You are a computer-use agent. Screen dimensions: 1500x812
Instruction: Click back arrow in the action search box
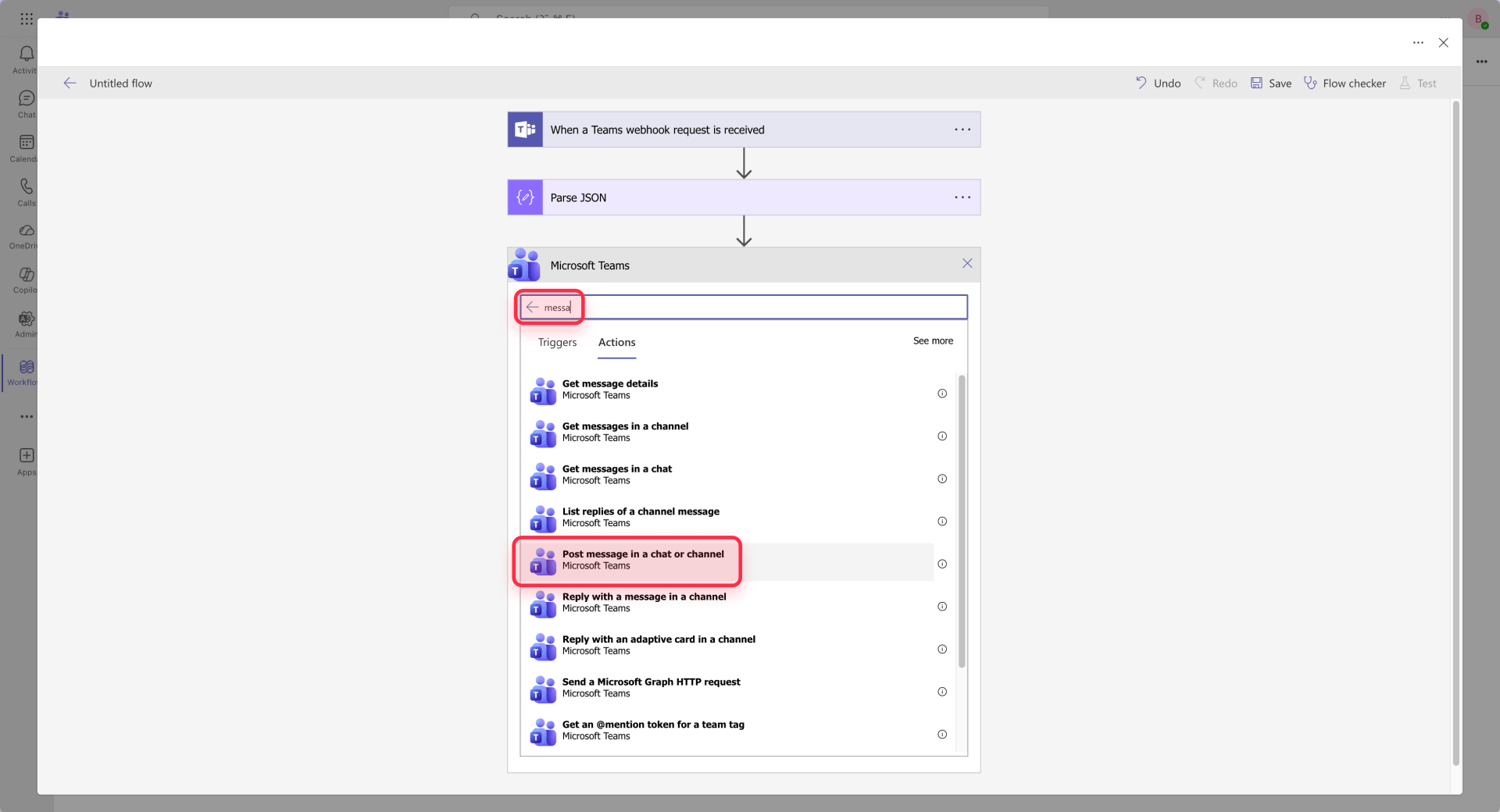(x=532, y=307)
